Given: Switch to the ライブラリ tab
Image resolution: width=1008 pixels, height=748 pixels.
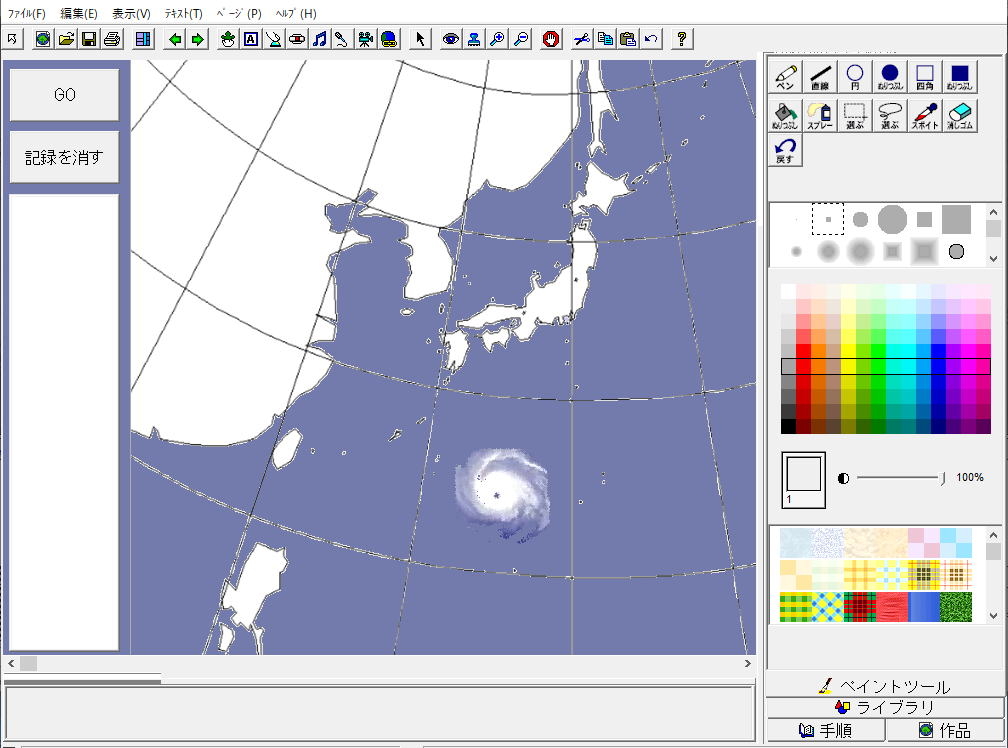Looking at the screenshot, I should [884, 708].
